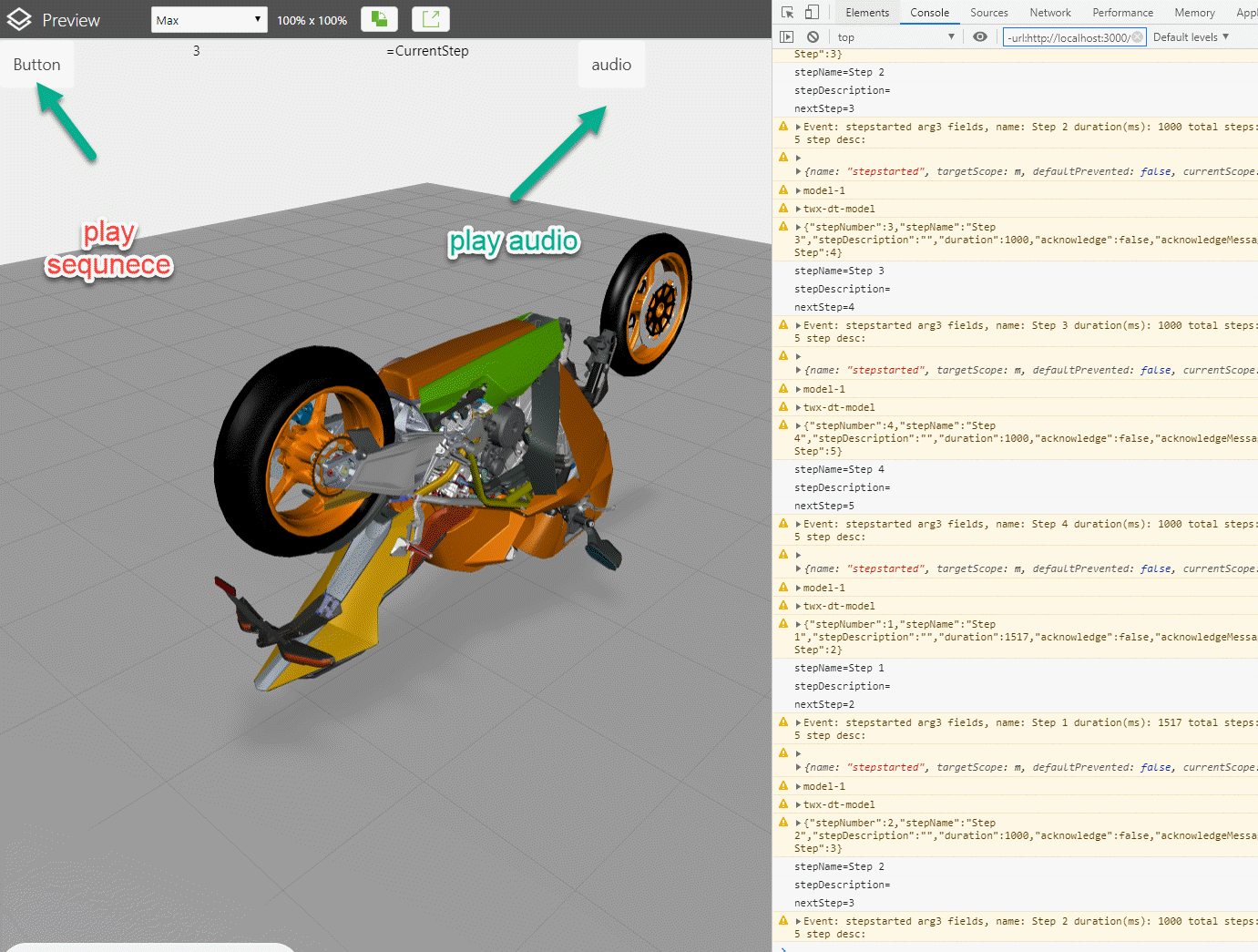Open the Max size dropdown
Image resolution: width=1258 pixels, height=952 pixels.
(209, 18)
